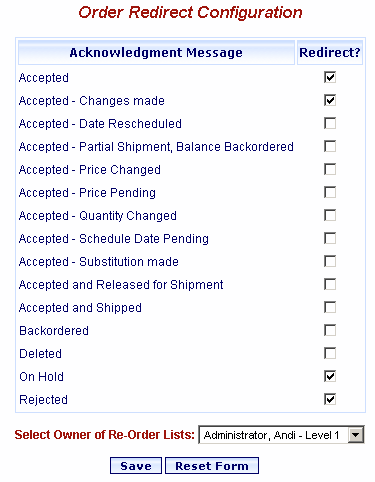Check Accepted and Released for Shipment

point(330,284)
